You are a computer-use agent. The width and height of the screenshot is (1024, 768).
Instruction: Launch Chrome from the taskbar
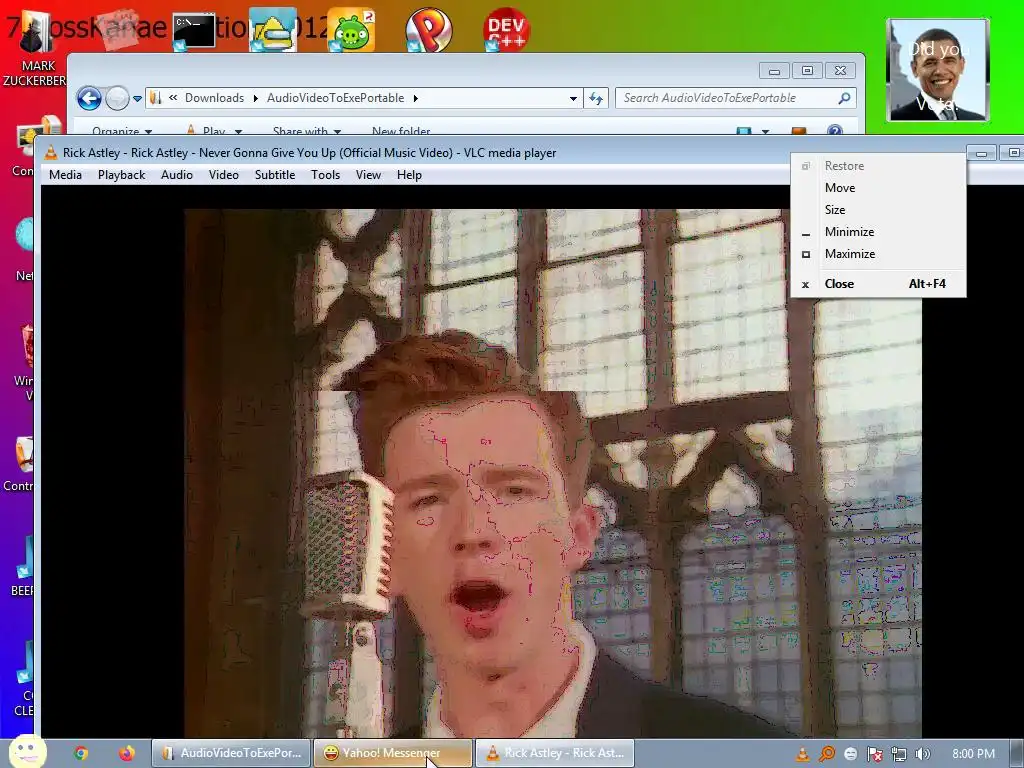81,754
